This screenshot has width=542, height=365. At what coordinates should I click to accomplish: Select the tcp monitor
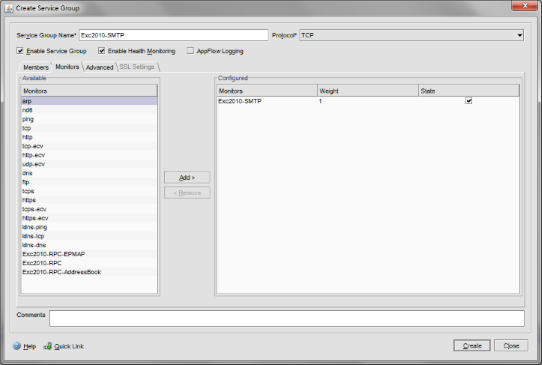pos(89,128)
